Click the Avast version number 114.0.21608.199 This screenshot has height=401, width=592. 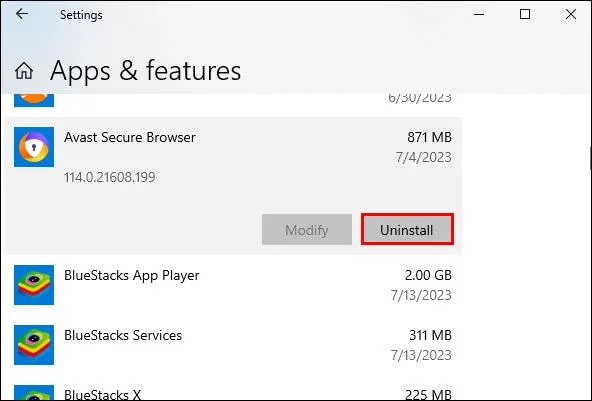point(109,177)
